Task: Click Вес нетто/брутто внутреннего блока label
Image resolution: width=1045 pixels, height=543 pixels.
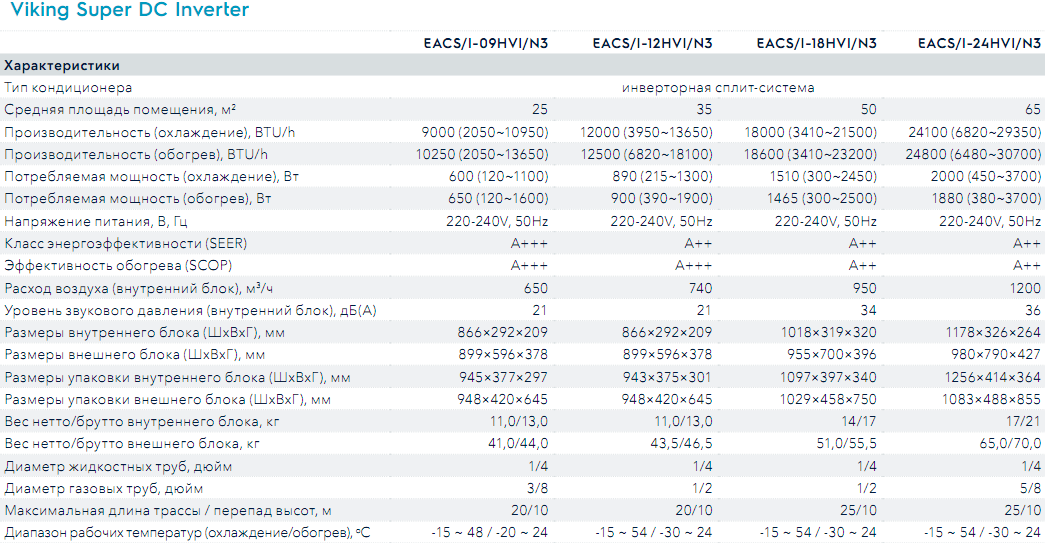Action: pyautogui.click(x=142, y=422)
